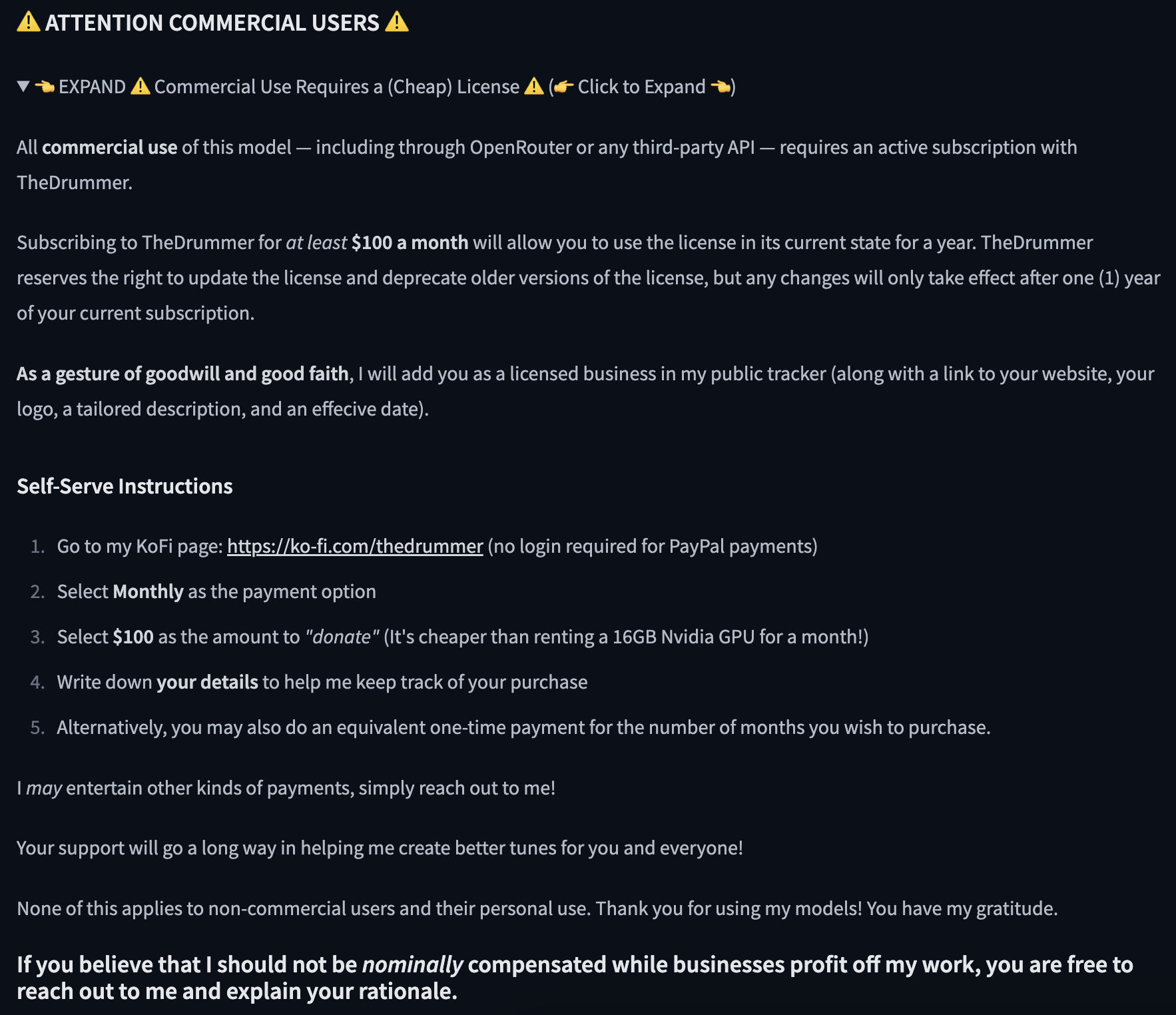Screen dimensions: 1176x1015
Task: Click the bold '$100 a month' text
Action: [x=410, y=242]
